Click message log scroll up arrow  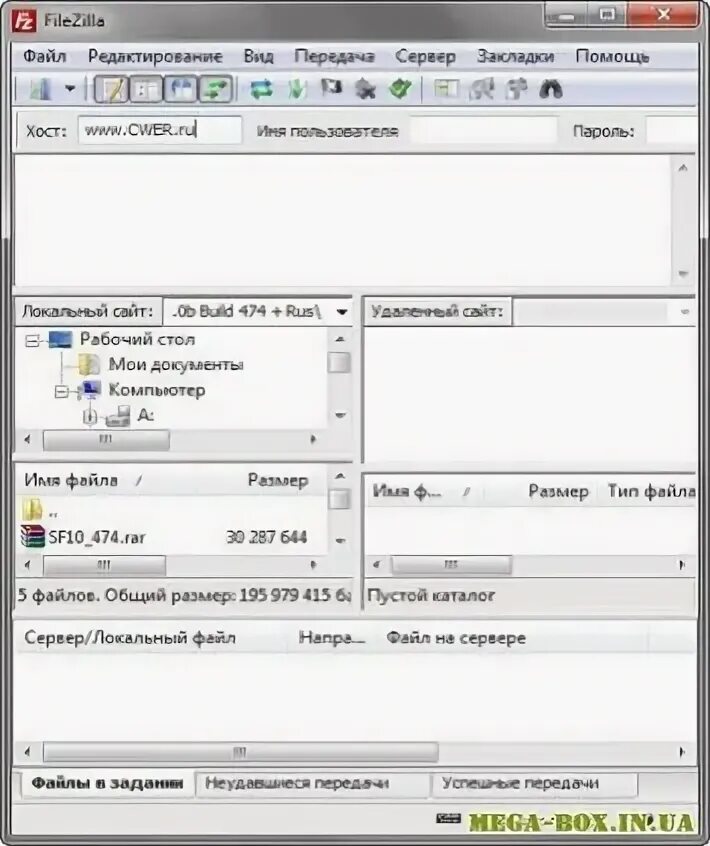(x=683, y=168)
